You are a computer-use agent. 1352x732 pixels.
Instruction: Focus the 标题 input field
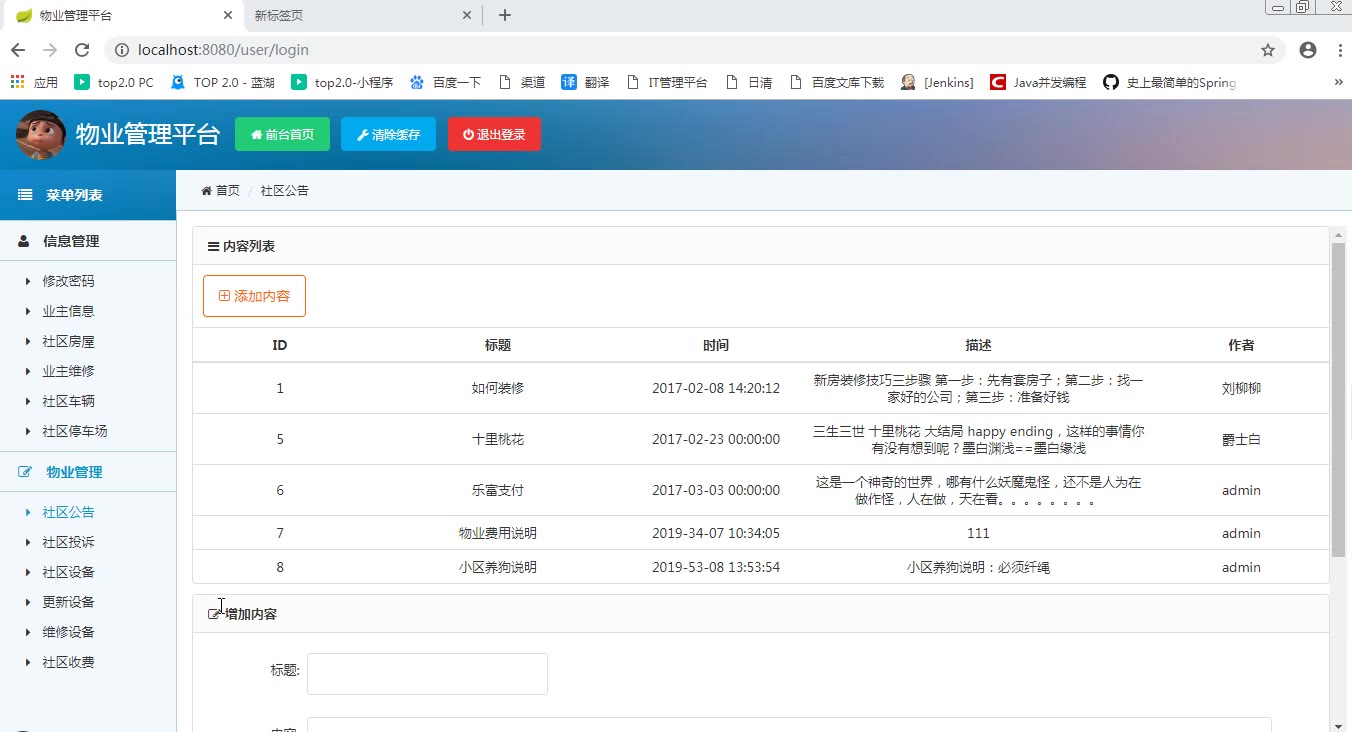coord(427,673)
